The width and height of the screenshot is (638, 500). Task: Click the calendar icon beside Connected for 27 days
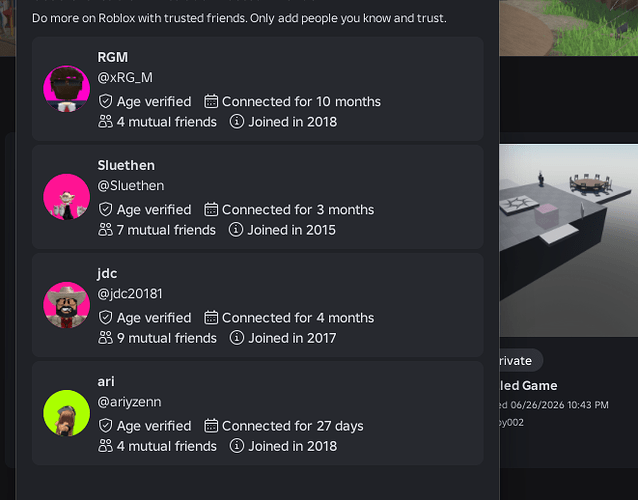(x=211, y=426)
